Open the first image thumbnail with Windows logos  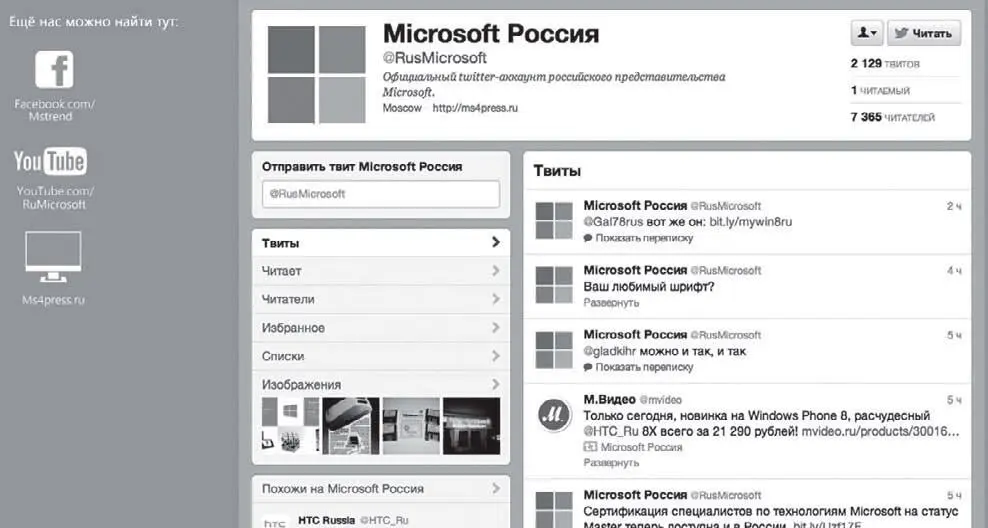click(290, 426)
